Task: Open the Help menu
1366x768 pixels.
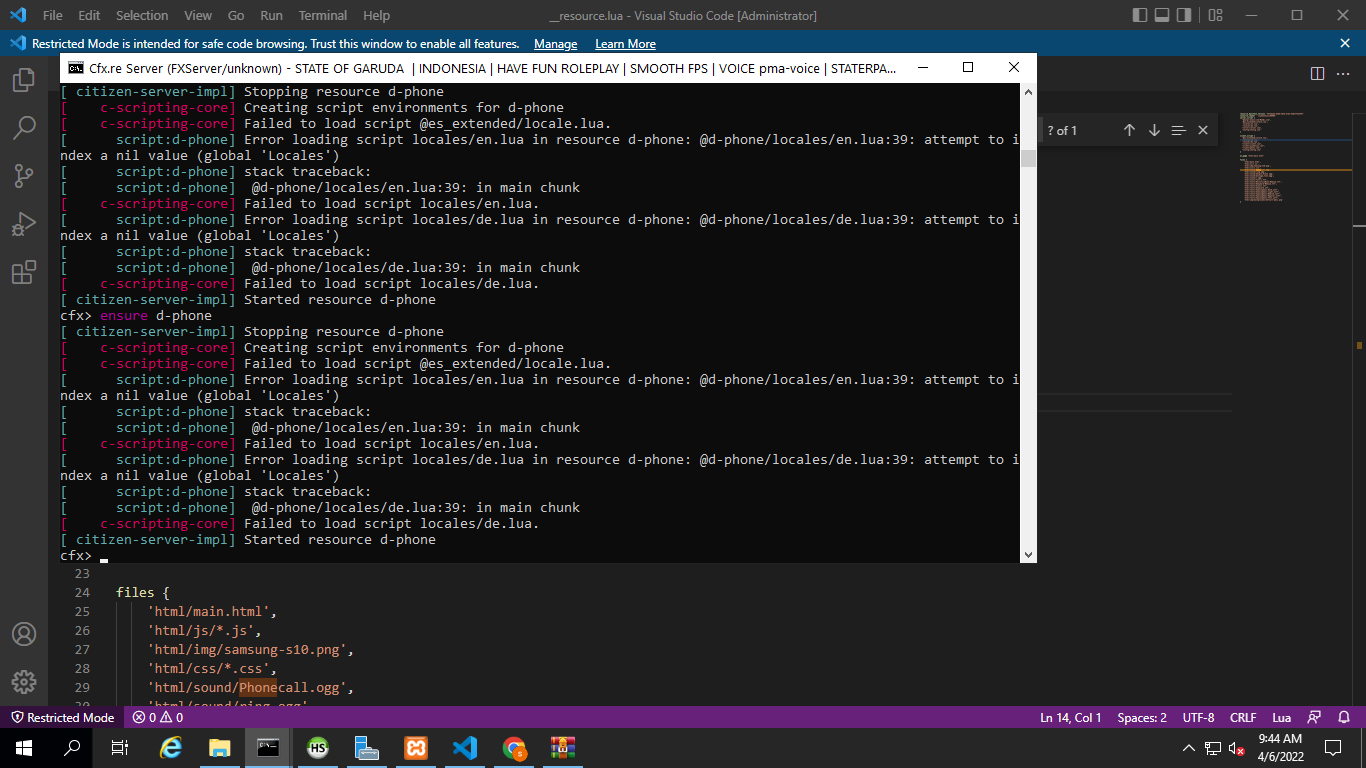Action: point(377,15)
